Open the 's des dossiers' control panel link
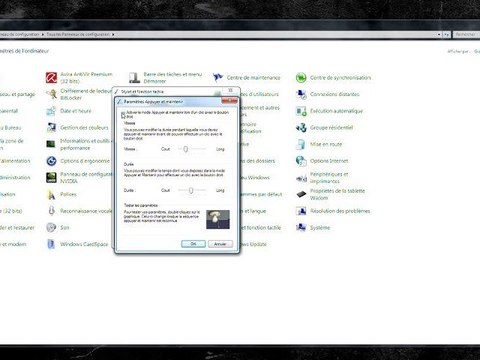Image resolution: width=480 pixels, height=360 pixels. click(x=258, y=161)
